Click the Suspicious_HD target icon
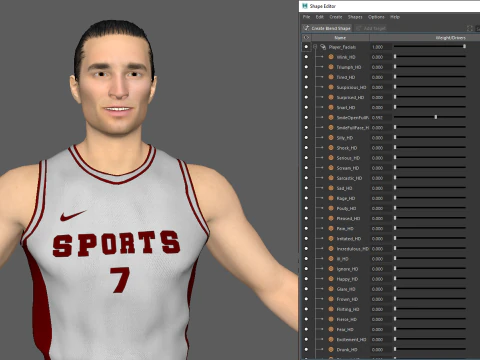The image size is (480, 360). click(x=331, y=87)
